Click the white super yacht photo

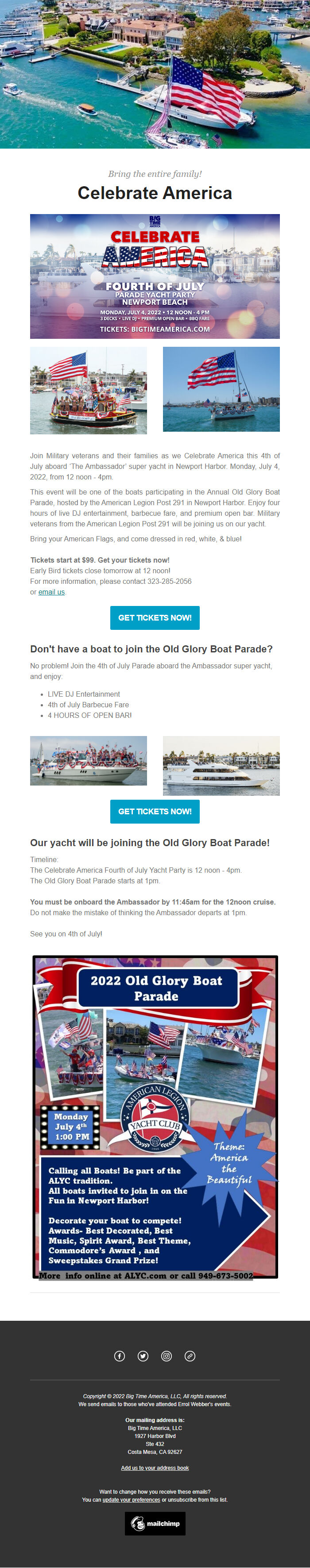click(x=221, y=765)
